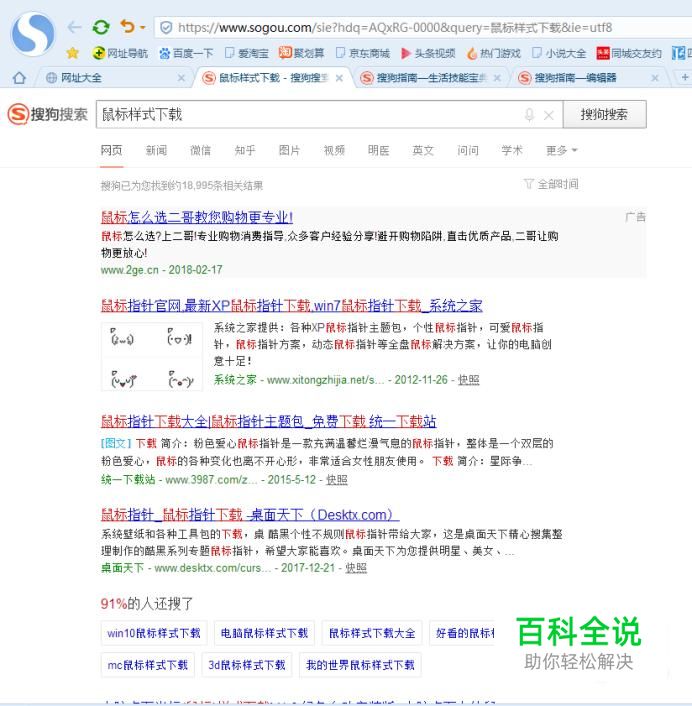The width and height of the screenshot is (692, 706).
Task: Close the 搜狗指南—生活技能宝典 tab
Action: tap(497, 78)
